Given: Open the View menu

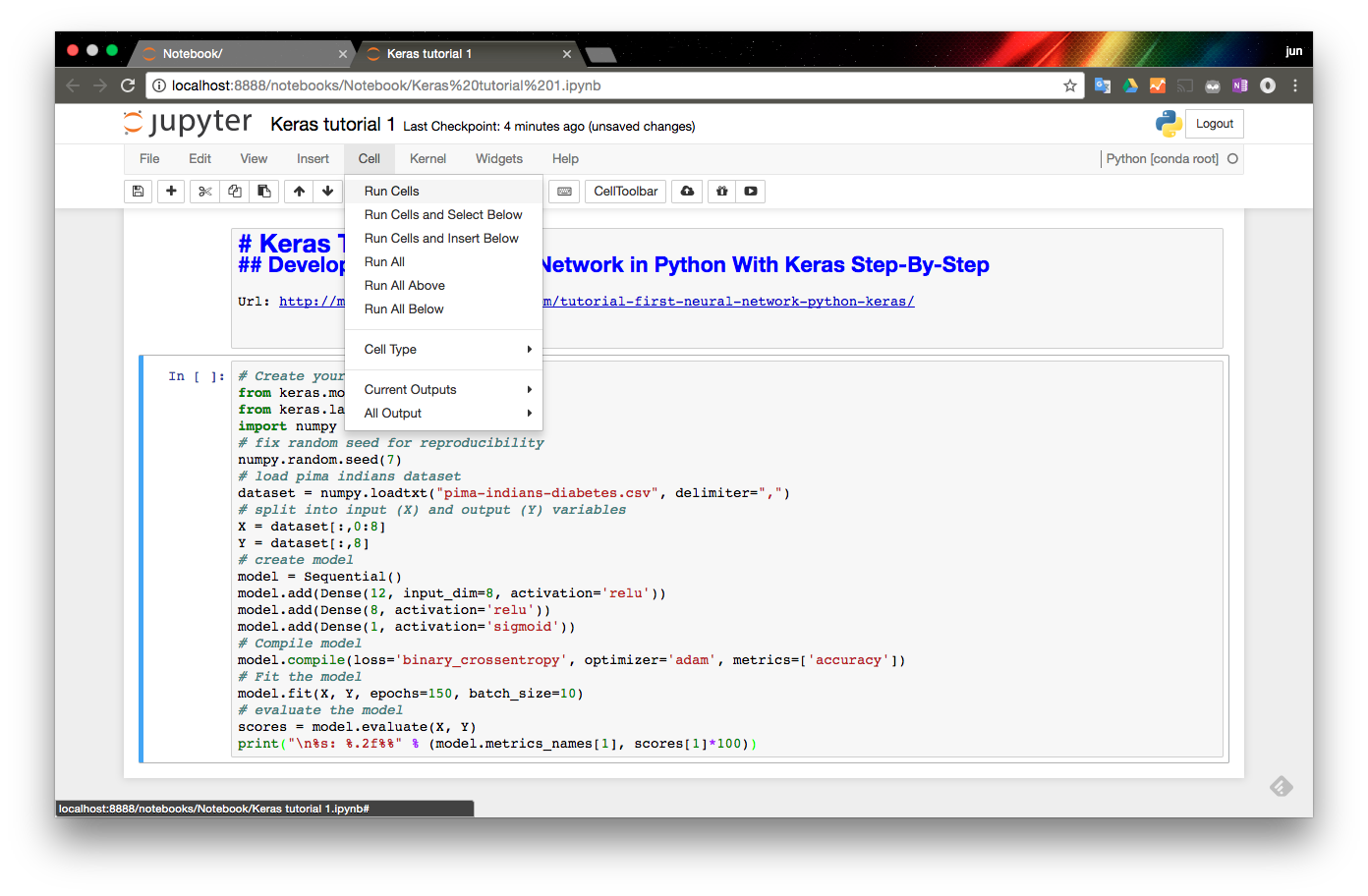Looking at the screenshot, I should 254,159.
